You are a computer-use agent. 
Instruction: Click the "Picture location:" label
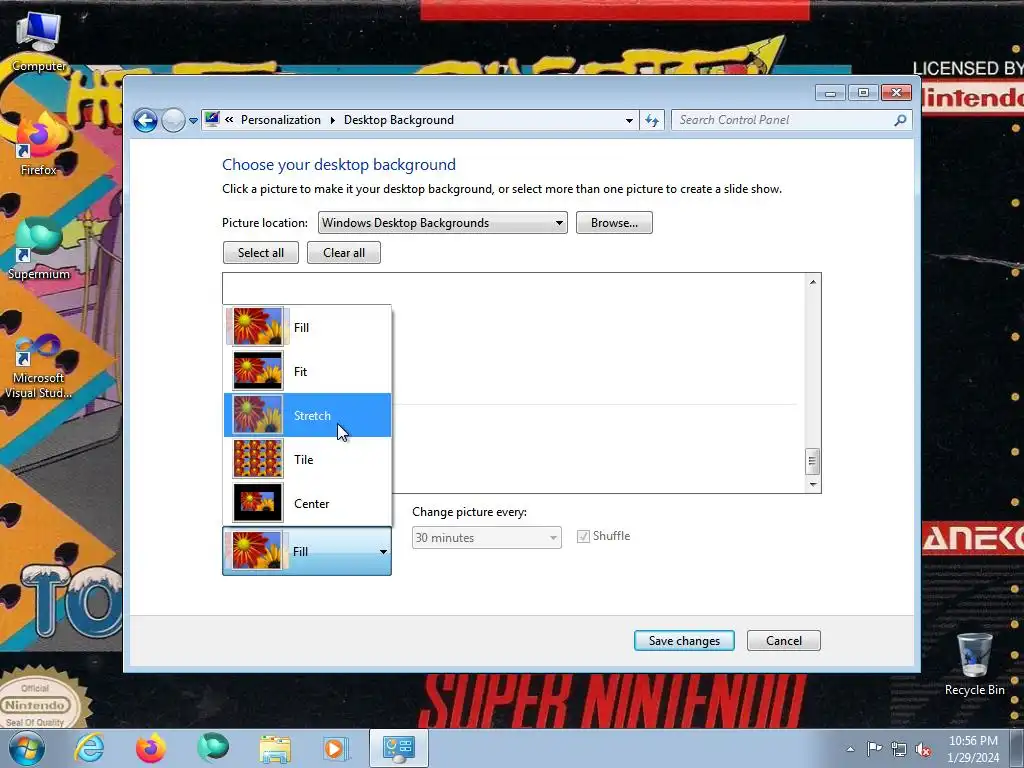pos(265,223)
